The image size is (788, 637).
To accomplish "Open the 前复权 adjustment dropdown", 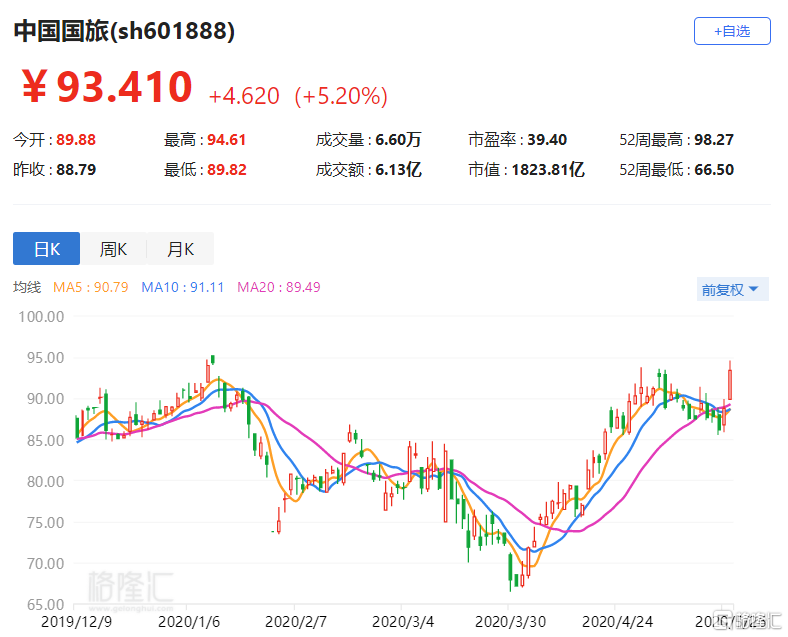I will coord(732,289).
